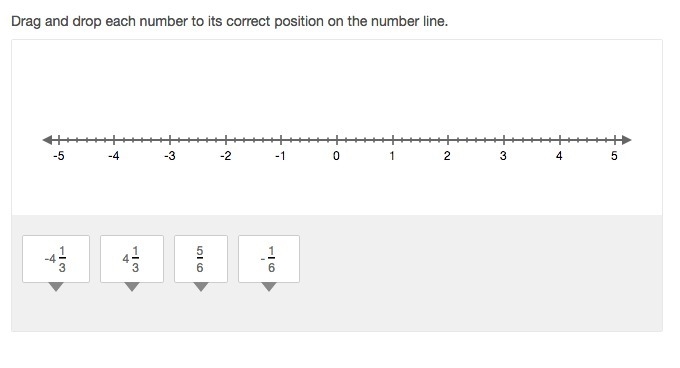Screen dimensions: 680x368
Task: Click the number label 3 below the line
Action: click(x=503, y=156)
